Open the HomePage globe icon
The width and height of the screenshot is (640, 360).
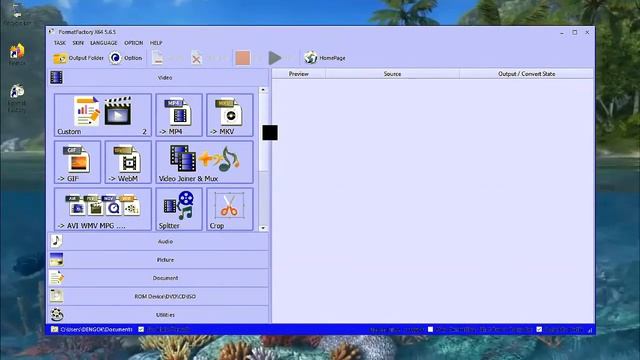click(311, 58)
